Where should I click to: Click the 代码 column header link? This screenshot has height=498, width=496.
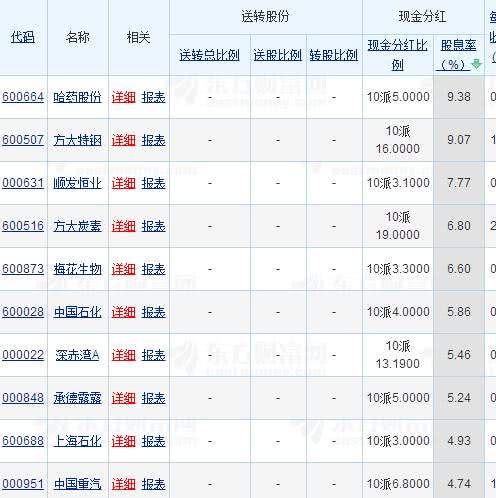(x=23, y=37)
